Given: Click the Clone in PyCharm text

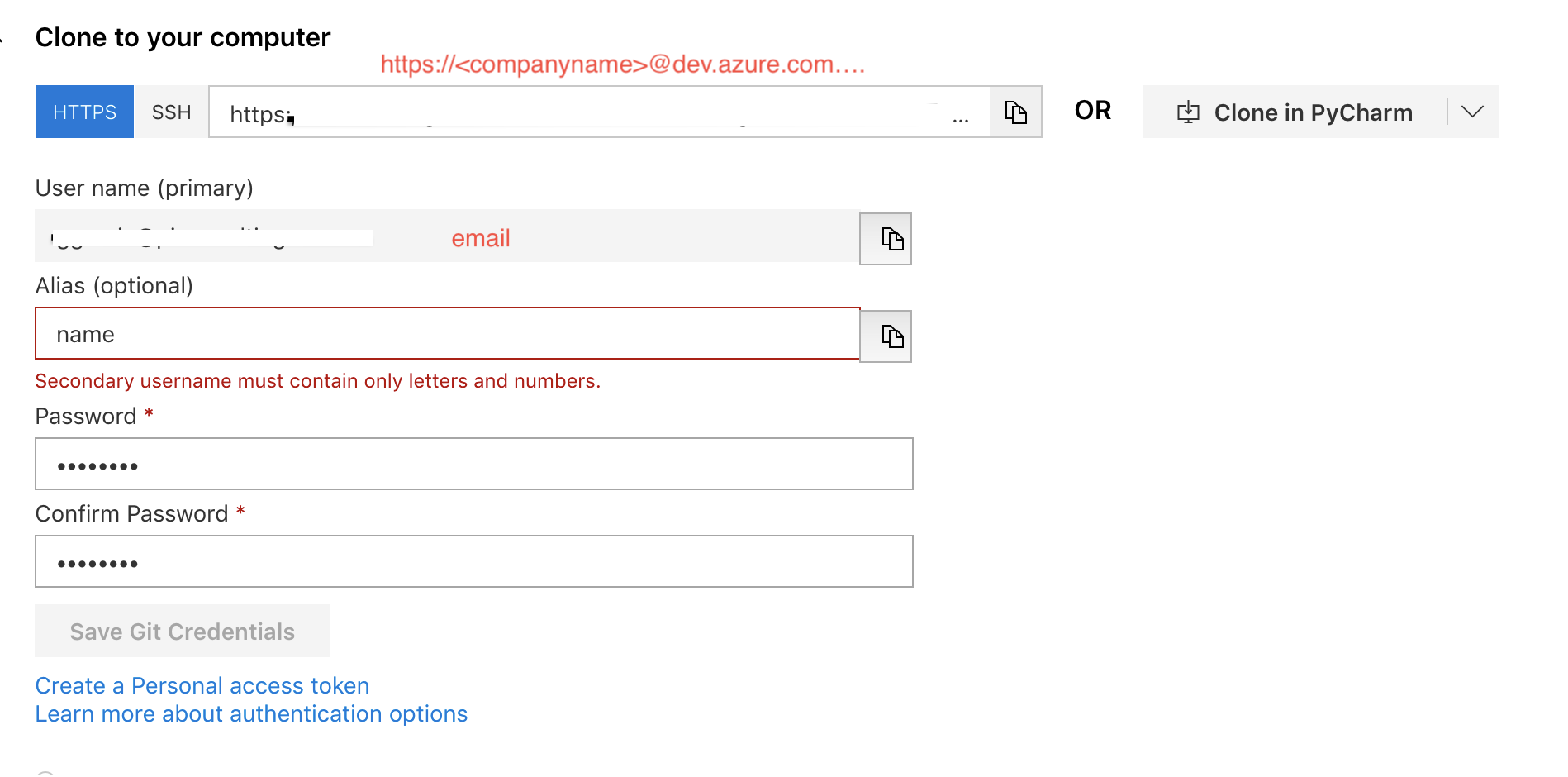Looking at the screenshot, I should tap(1313, 112).
